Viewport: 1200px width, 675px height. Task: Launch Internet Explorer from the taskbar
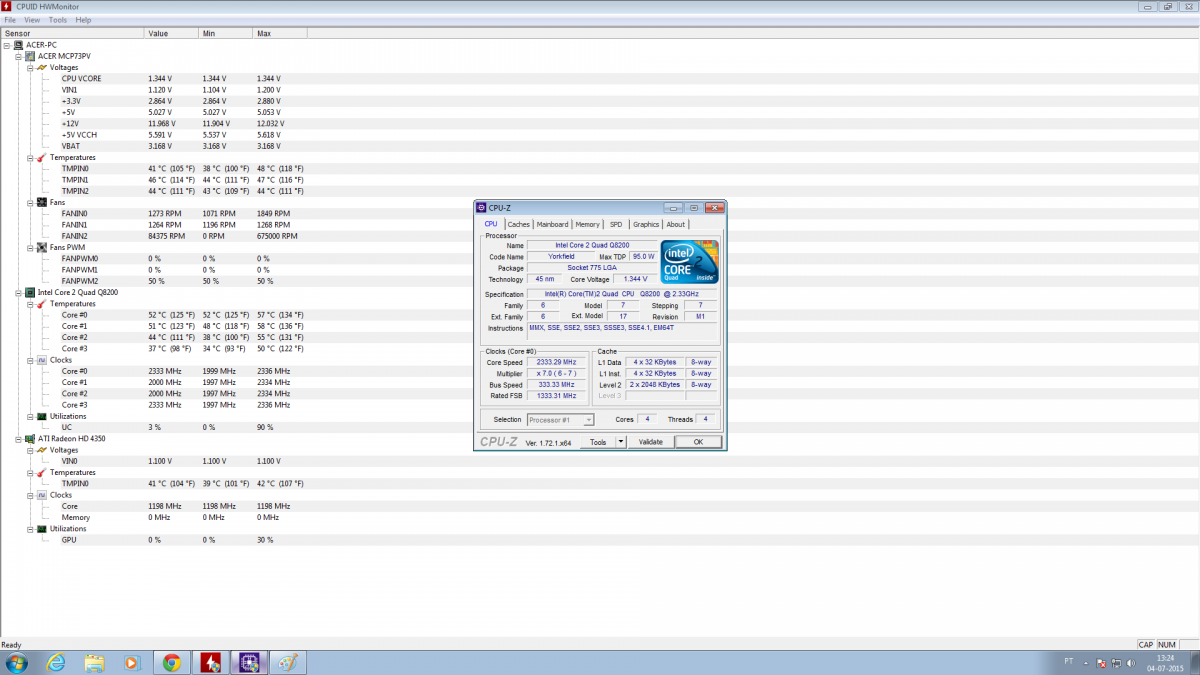pyautogui.click(x=56, y=662)
